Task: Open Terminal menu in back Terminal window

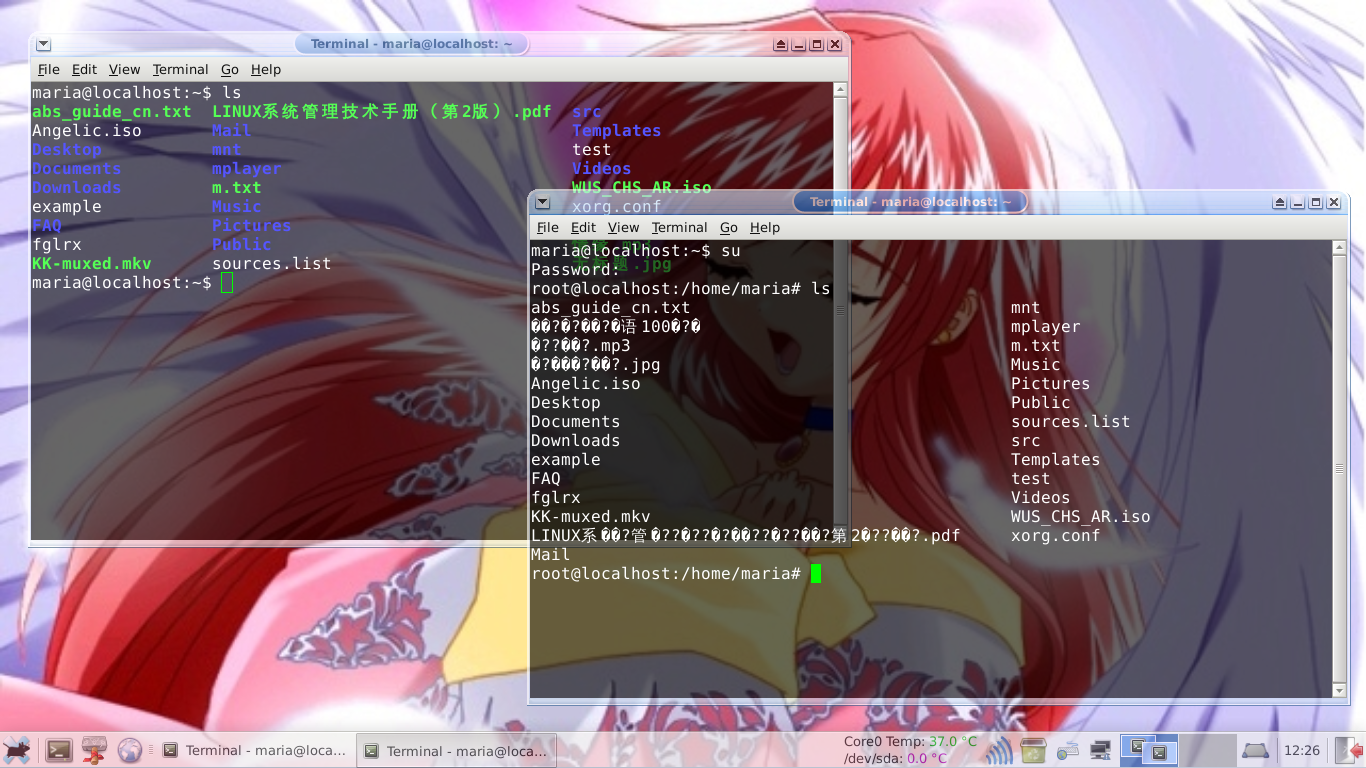Action: [180, 69]
